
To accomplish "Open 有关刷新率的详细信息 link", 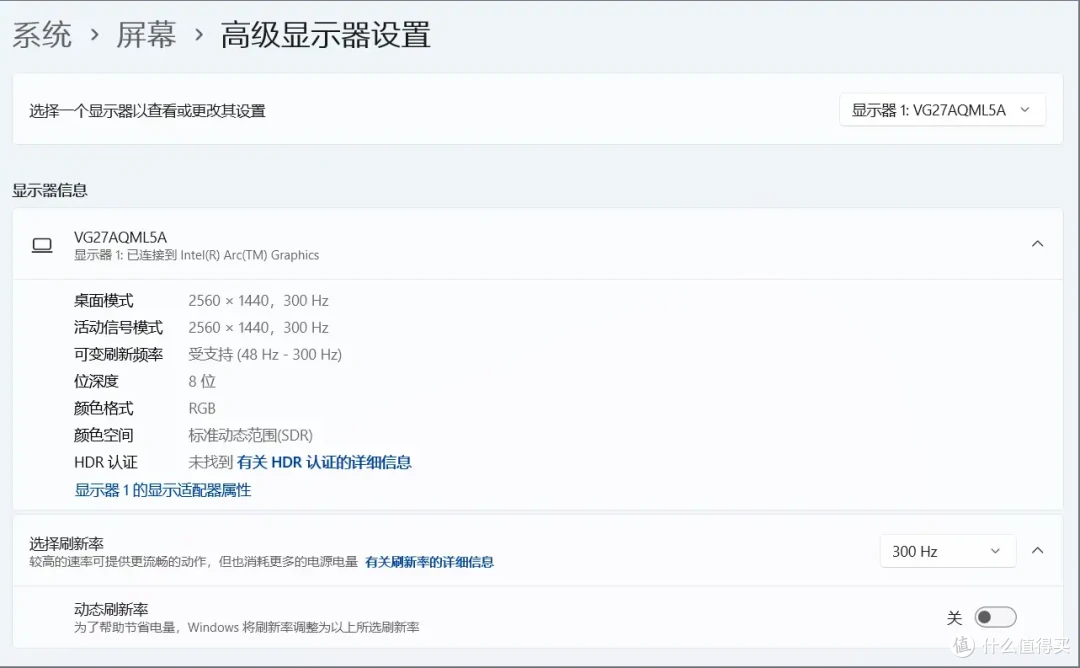I will (x=429, y=562).
